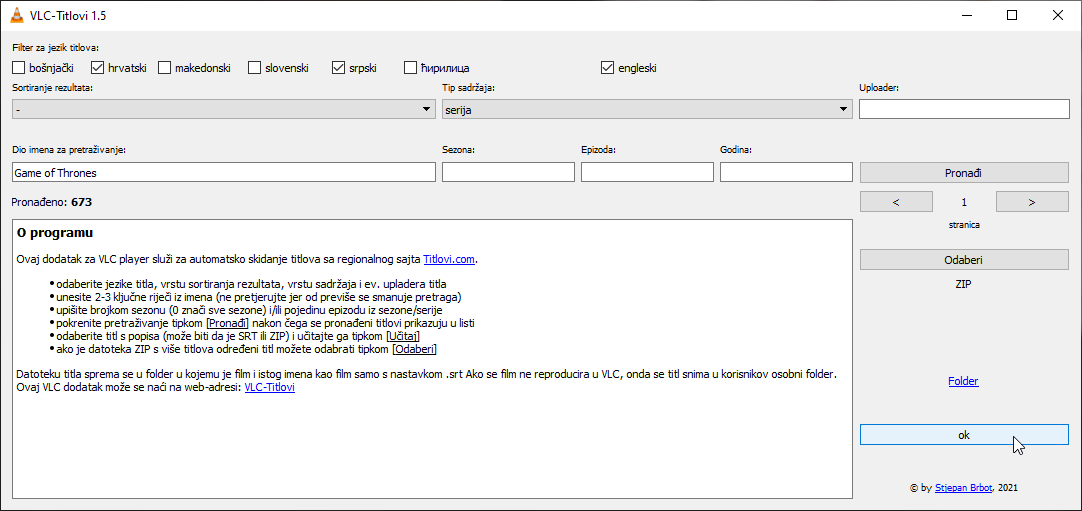Go to next page with > button

pyautogui.click(x=1032, y=202)
